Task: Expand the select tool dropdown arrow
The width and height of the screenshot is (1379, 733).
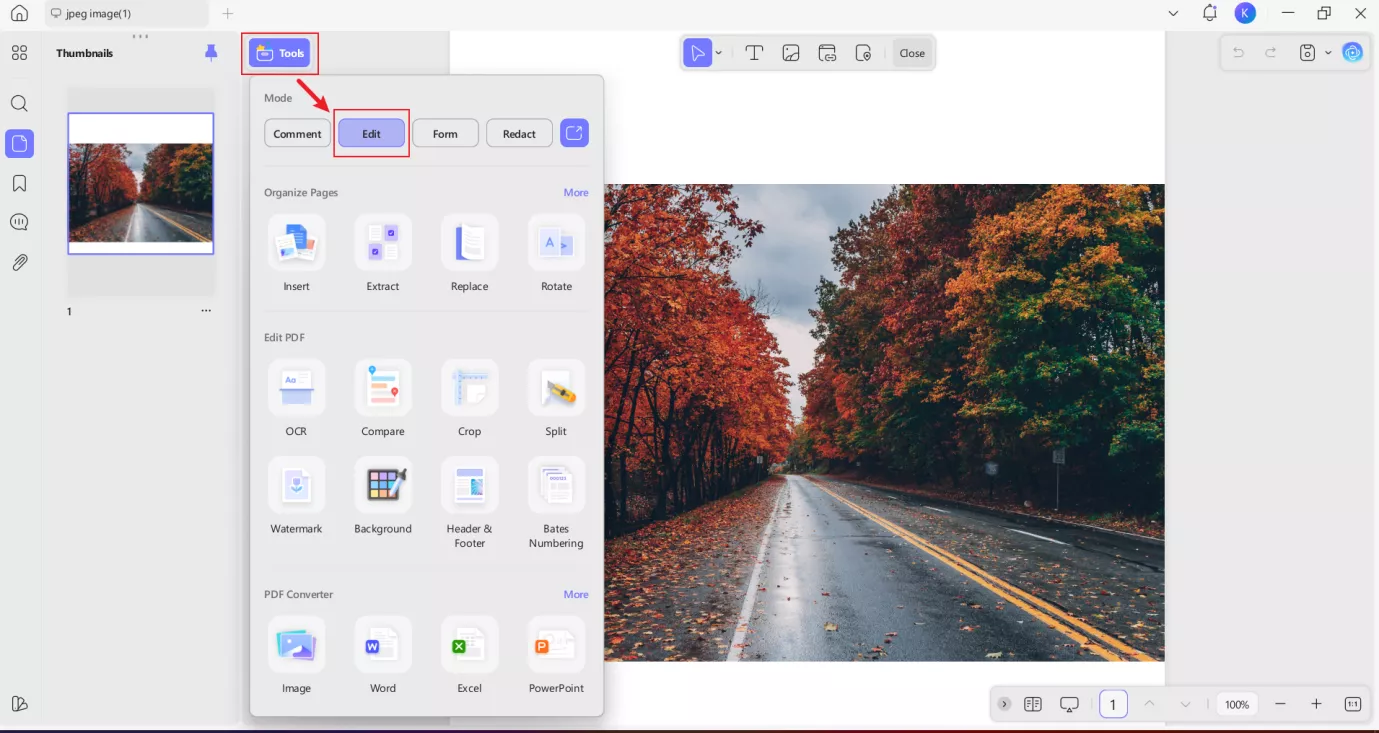Action: [x=719, y=53]
